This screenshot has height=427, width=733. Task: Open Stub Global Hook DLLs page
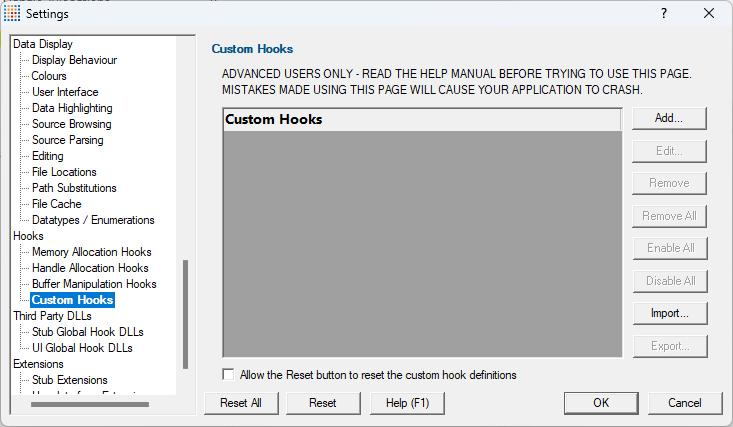tap(87, 332)
